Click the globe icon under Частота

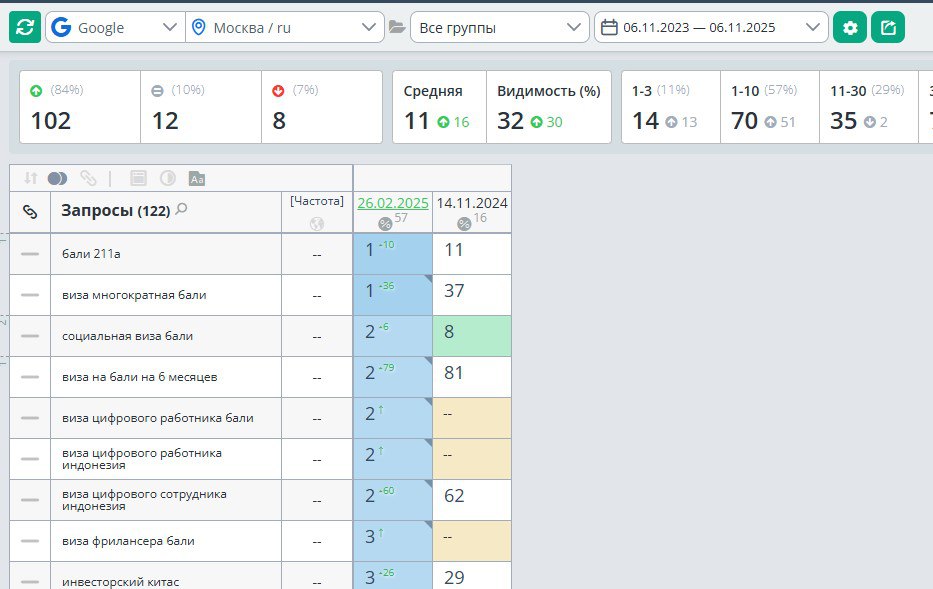tap(317, 224)
